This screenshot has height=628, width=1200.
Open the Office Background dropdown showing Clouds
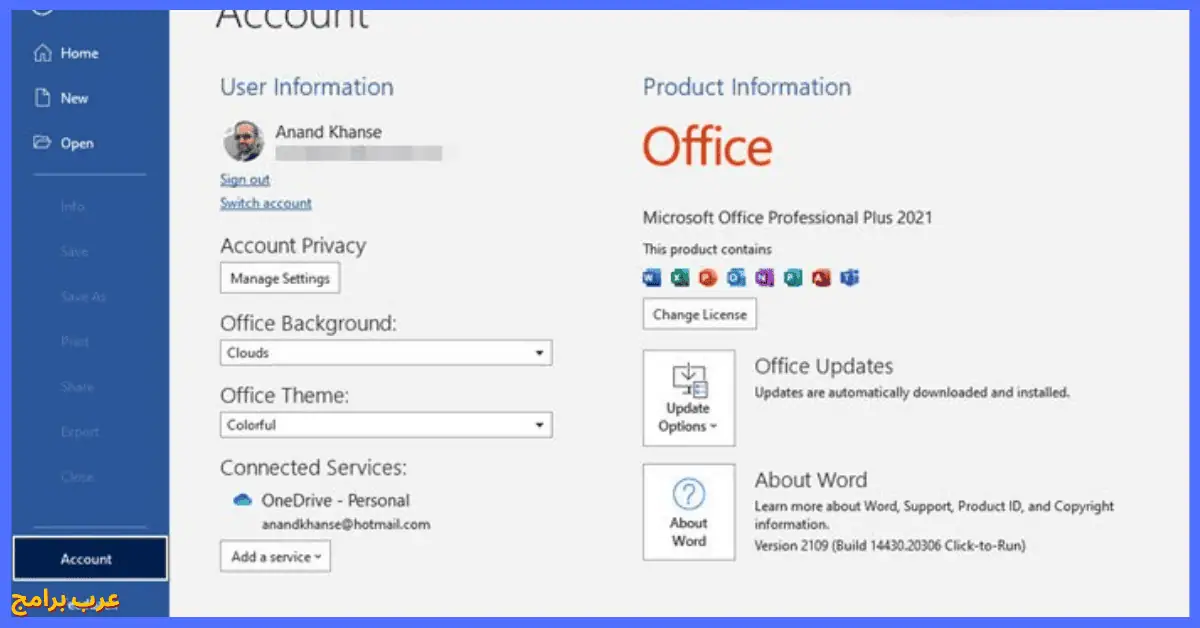coord(386,352)
